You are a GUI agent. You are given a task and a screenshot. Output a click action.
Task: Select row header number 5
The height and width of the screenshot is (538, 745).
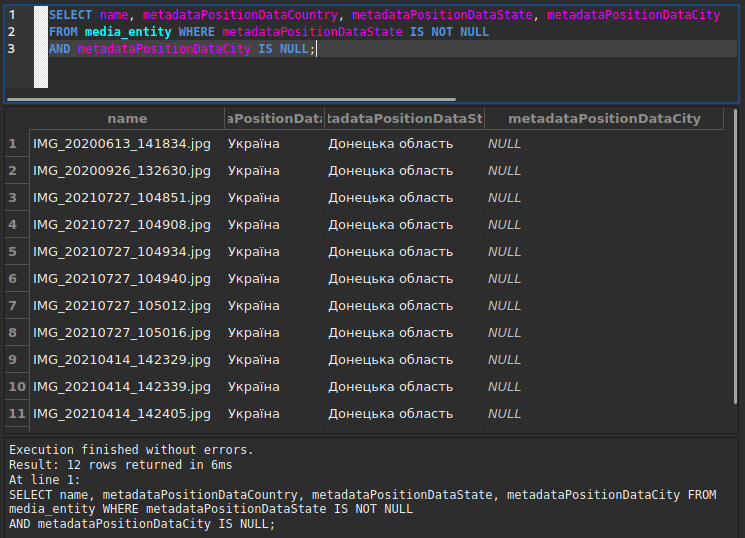pyautogui.click(x=17, y=251)
